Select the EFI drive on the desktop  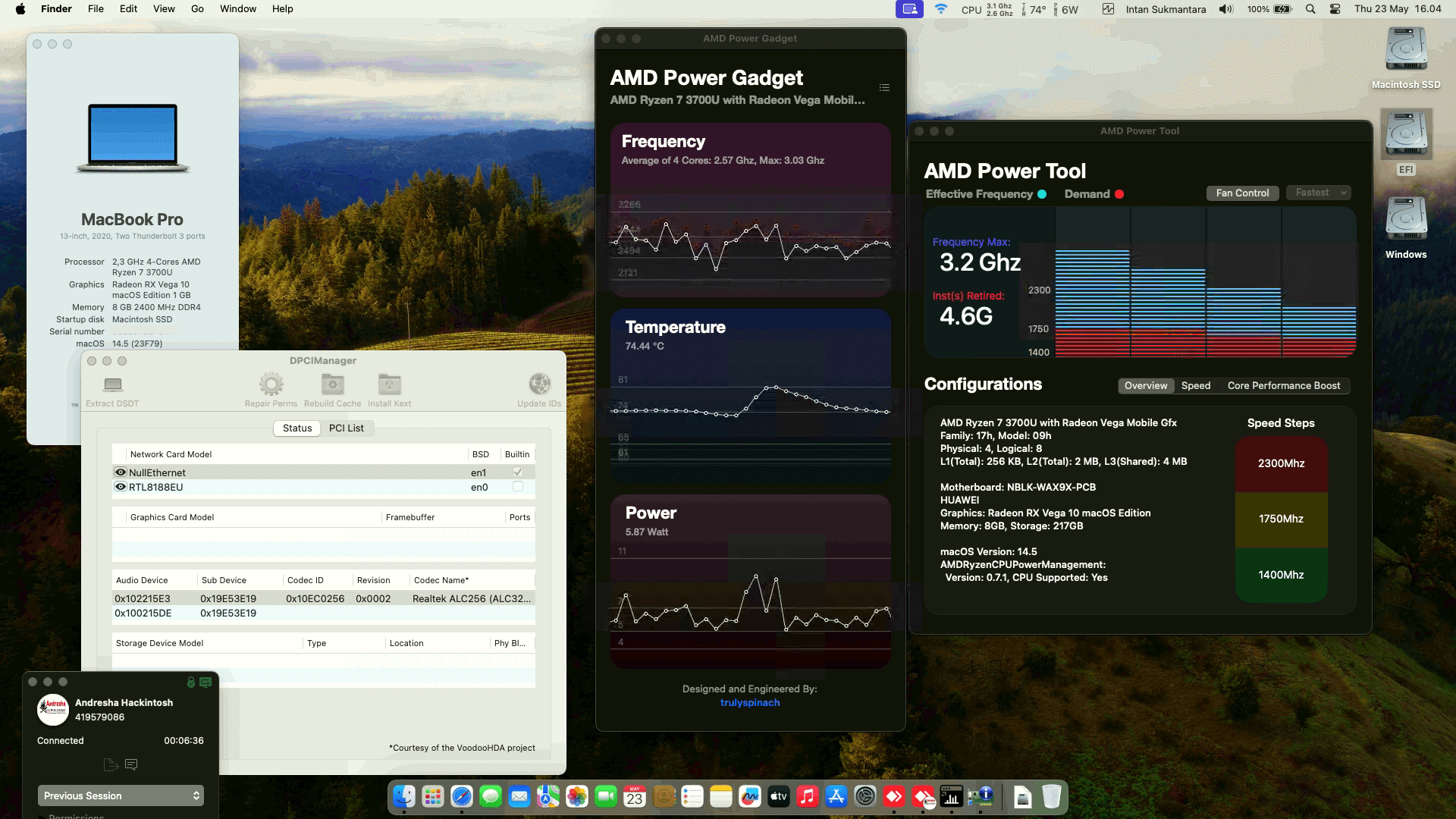(x=1406, y=135)
